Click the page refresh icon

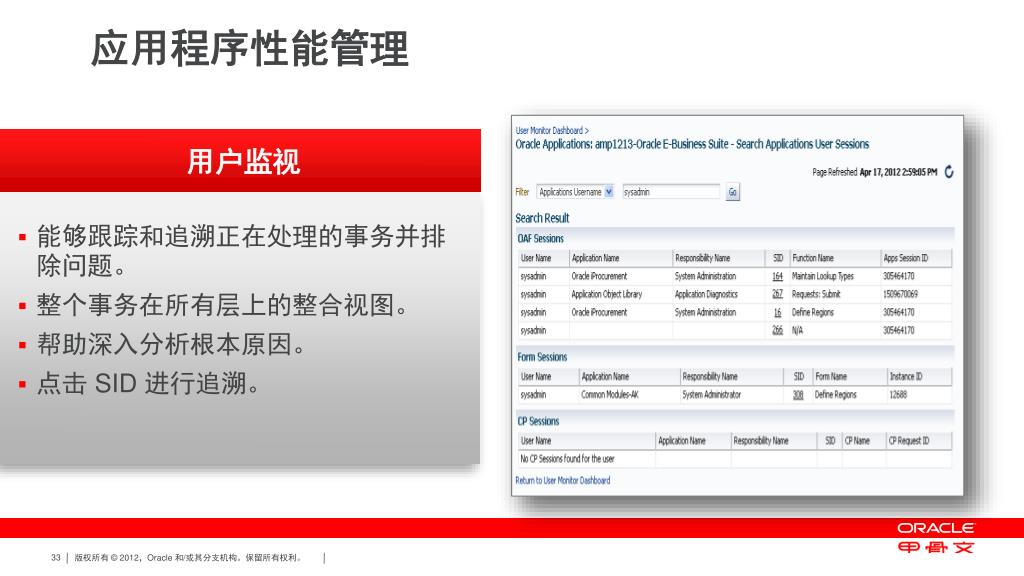coord(949,172)
